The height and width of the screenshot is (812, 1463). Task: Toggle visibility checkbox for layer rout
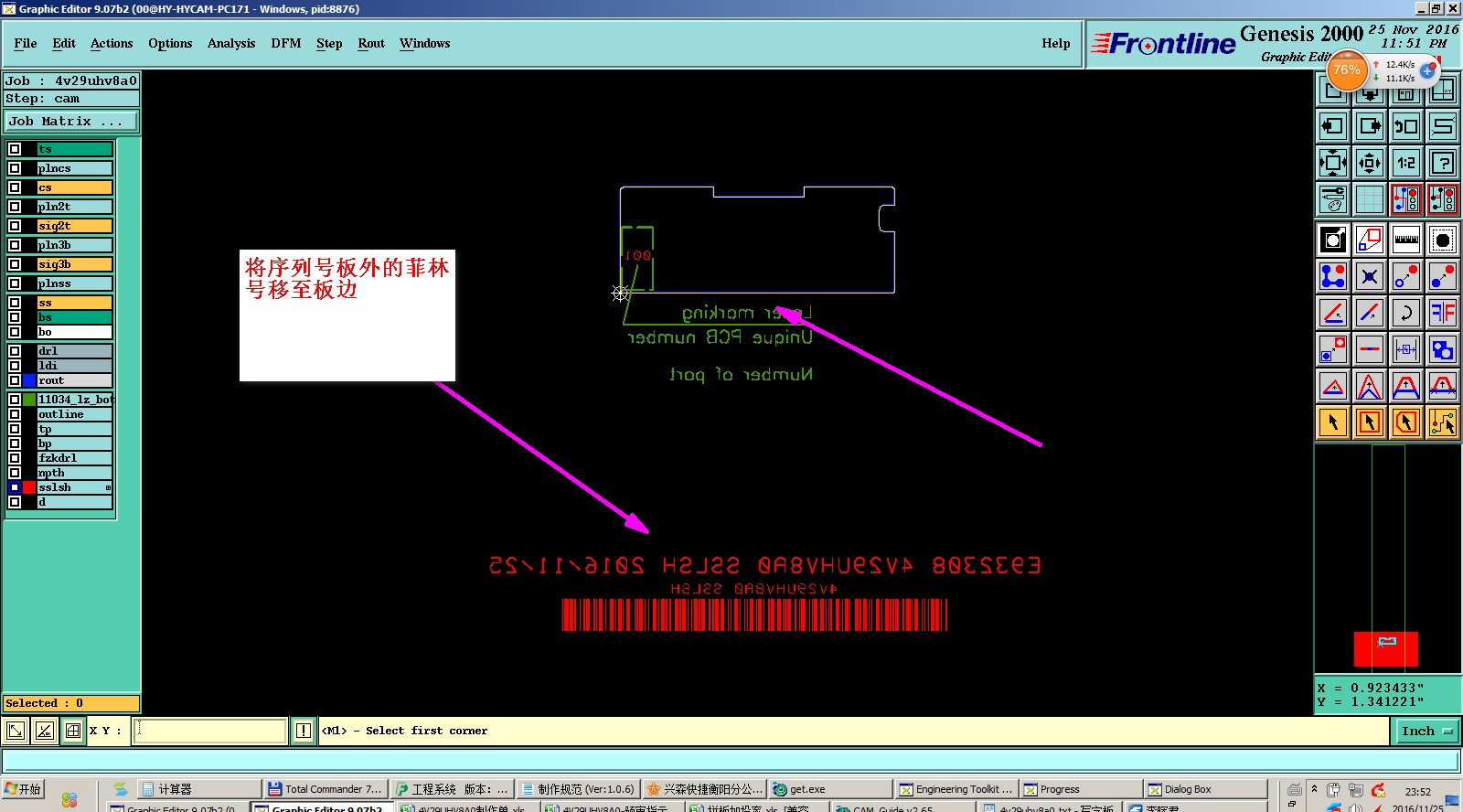(15, 380)
